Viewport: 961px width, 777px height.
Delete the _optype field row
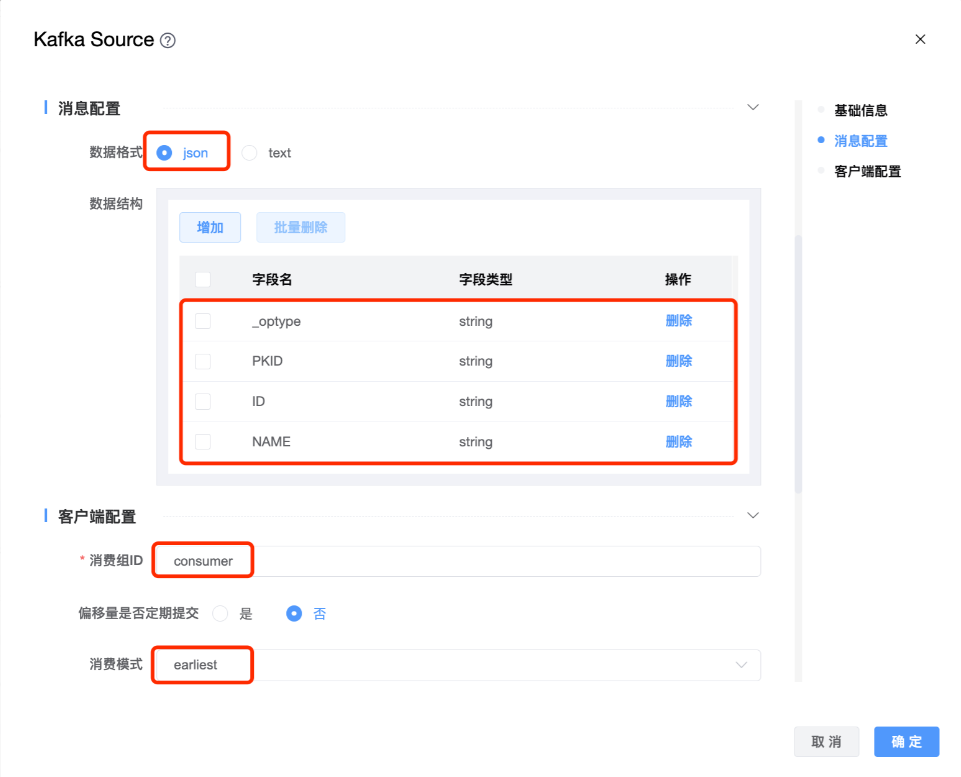[x=678, y=321]
